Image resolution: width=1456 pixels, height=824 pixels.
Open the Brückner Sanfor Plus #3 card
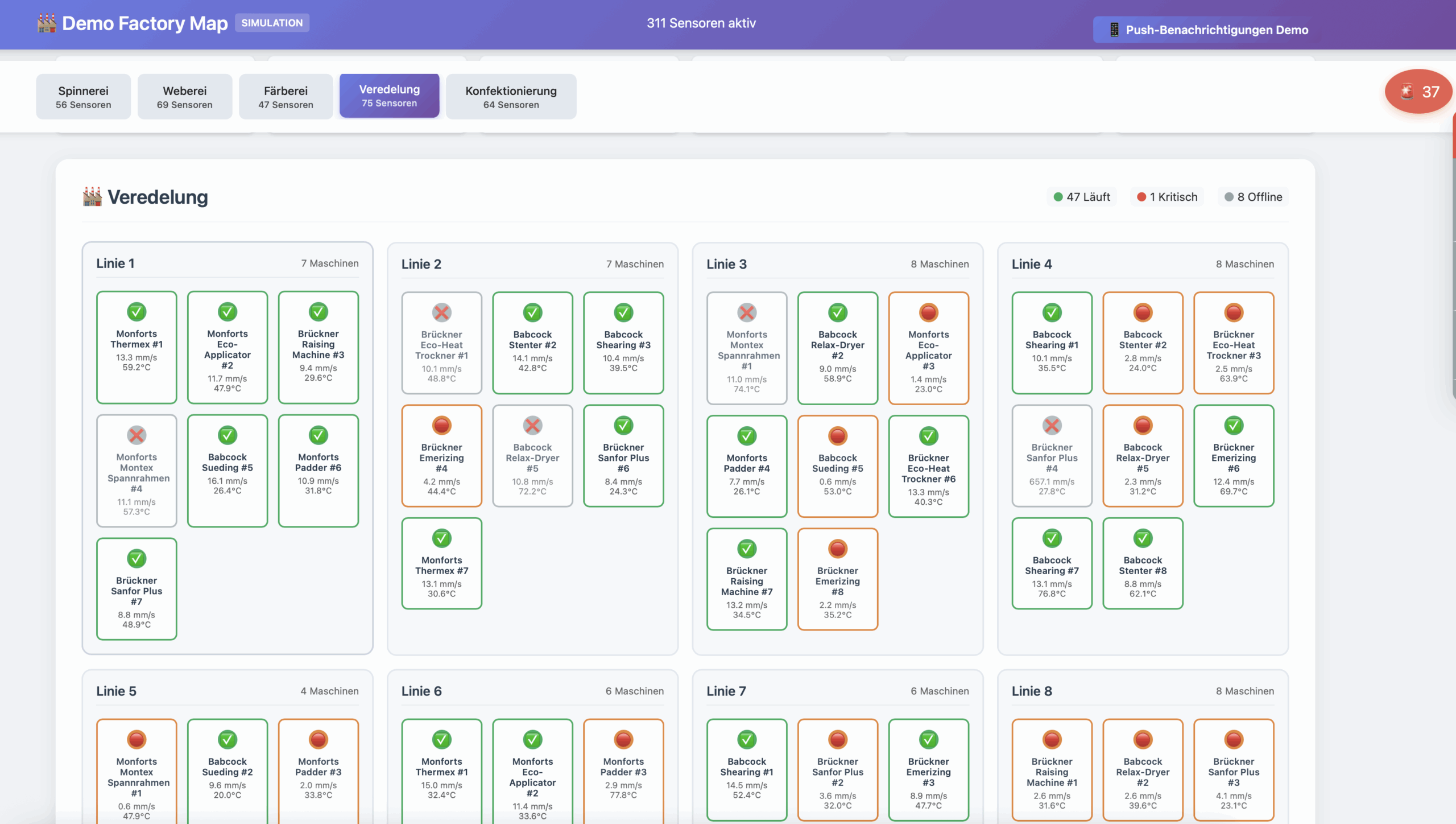[1234, 770]
